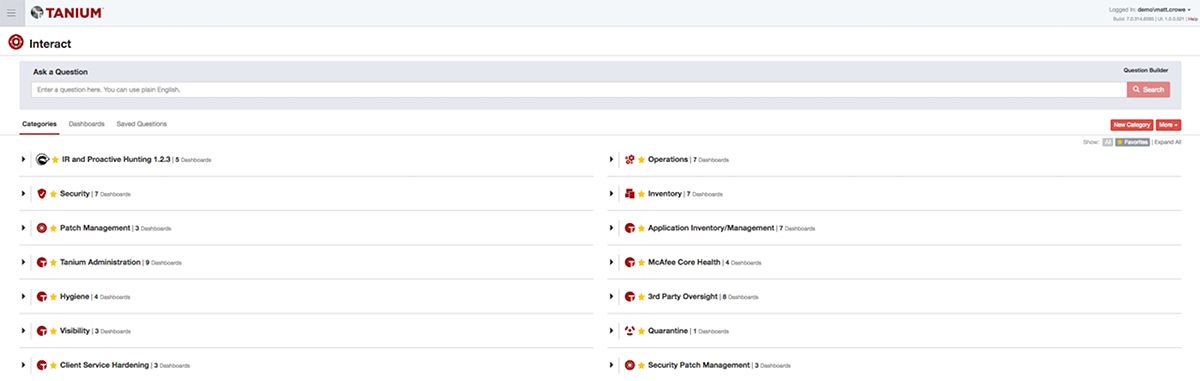
Task: Click the Ask a Question input field
Action: [578, 90]
